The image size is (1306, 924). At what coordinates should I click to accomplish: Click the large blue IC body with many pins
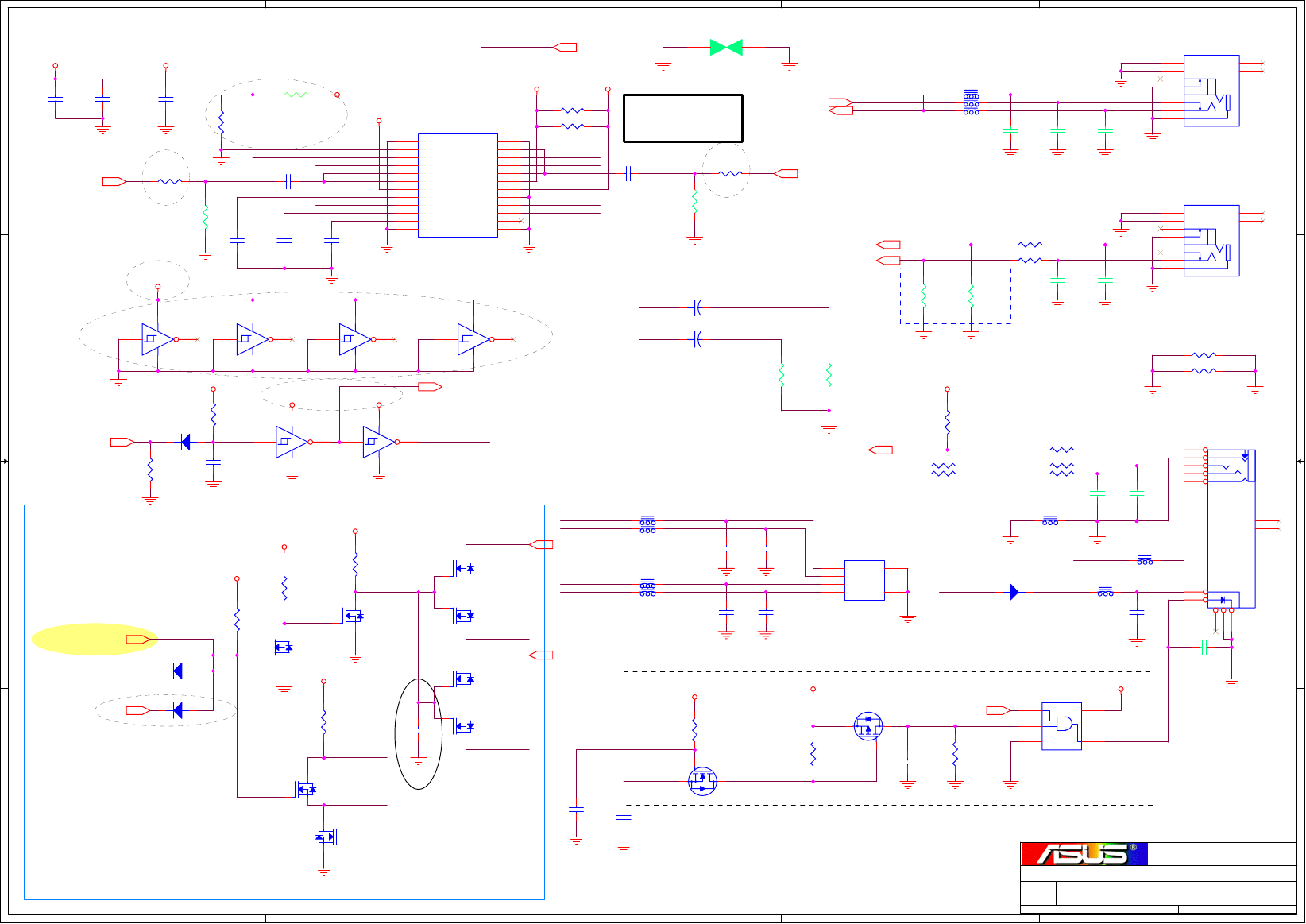(x=458, y=185)
